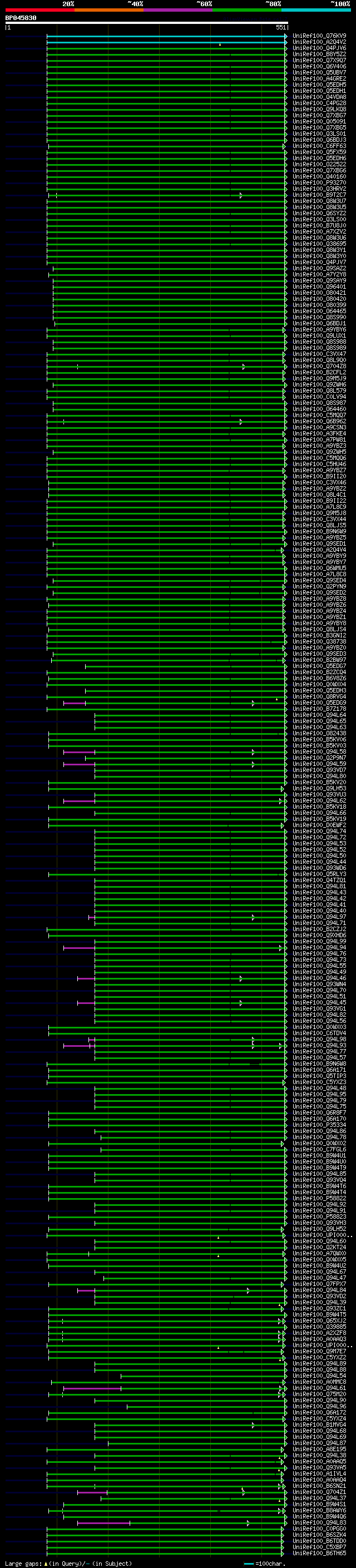Select hit label UniRef100_Q5ED69

319,703
